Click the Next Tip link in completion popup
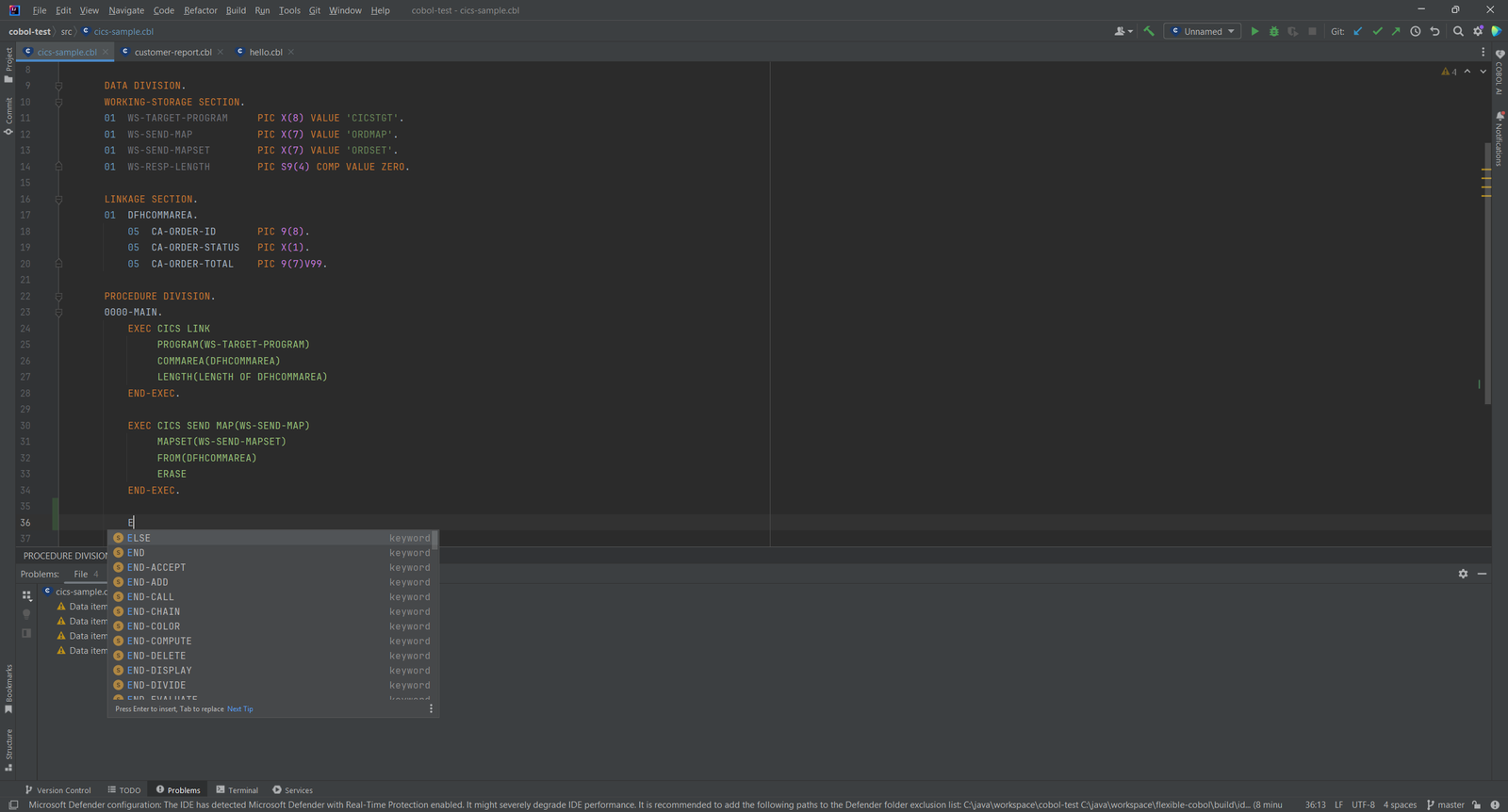Image resolution: width=1508 pixels, height=812 pixels. click(240, 709)
